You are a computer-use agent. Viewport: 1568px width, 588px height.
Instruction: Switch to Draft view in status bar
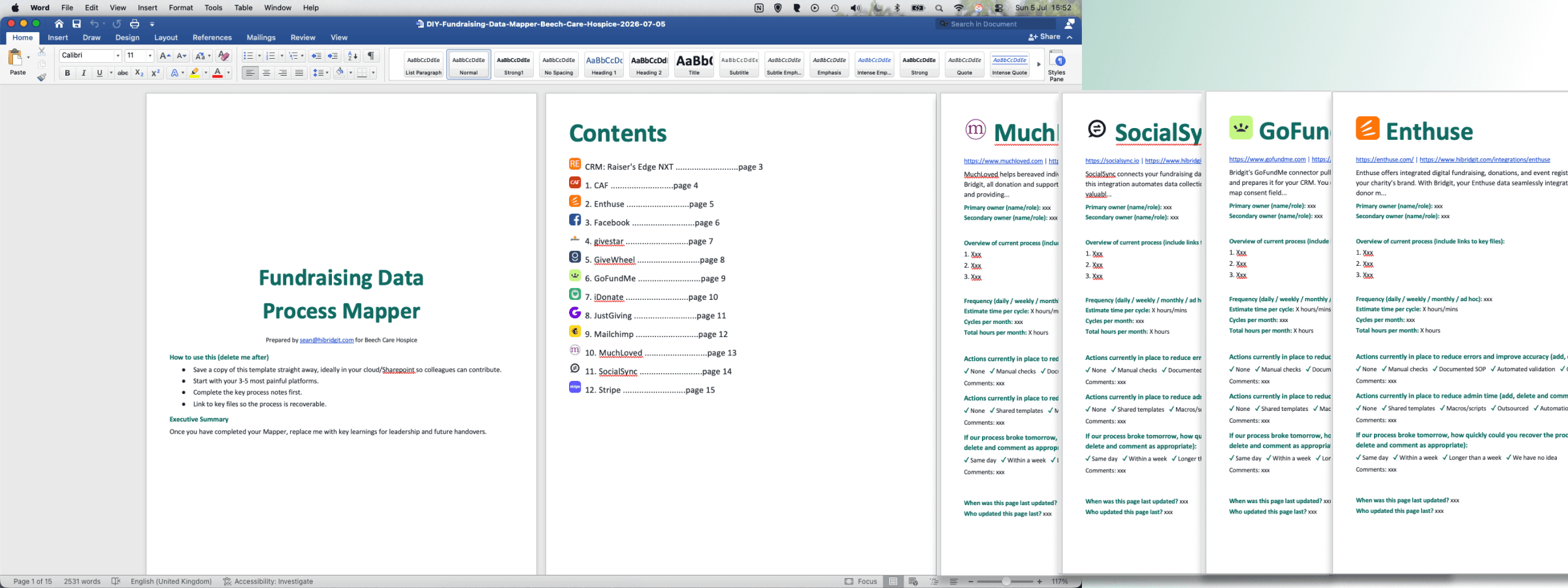click(954, 581)
